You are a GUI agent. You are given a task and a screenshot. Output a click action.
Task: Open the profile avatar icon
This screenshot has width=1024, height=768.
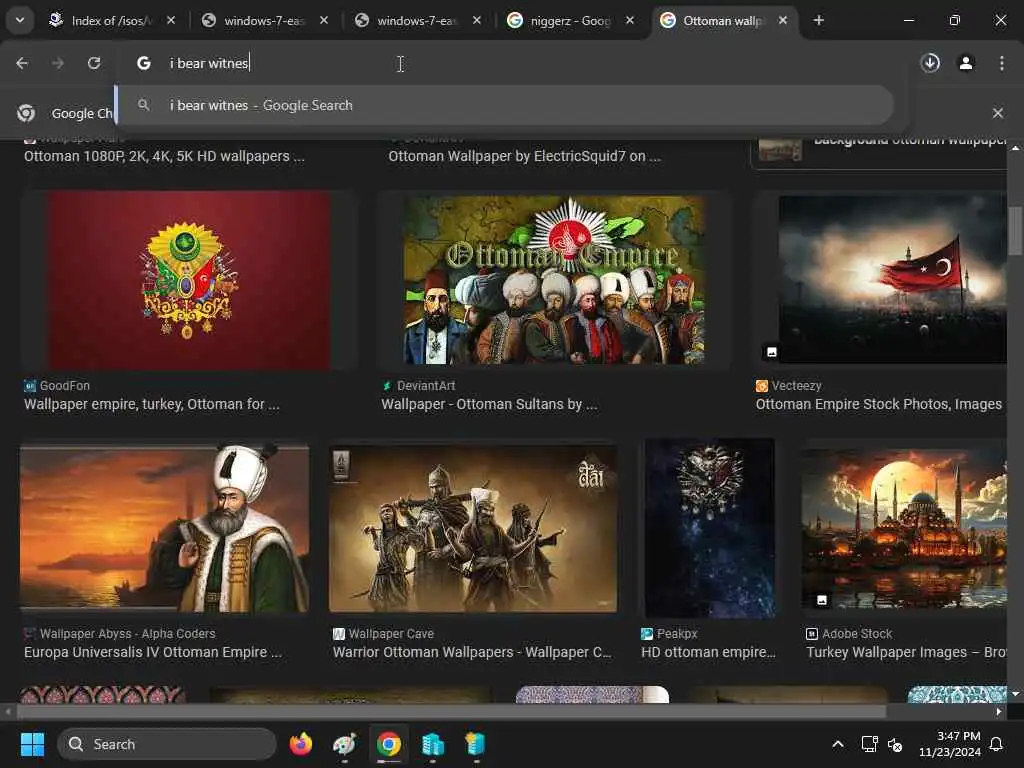coord(966,63)
